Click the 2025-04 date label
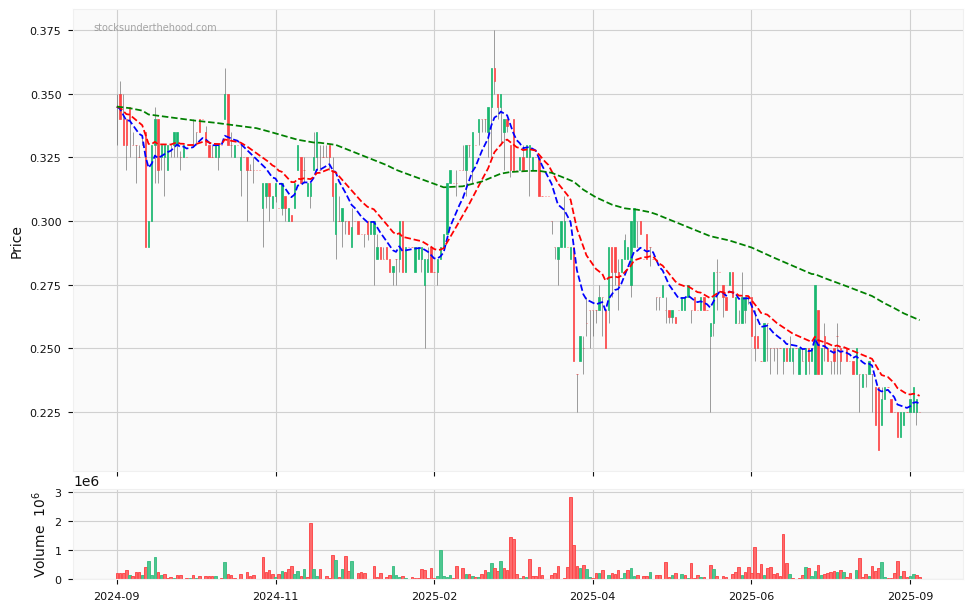Image resolution: width=973 pixels, height=611 pixels. (x=593, y=597)
